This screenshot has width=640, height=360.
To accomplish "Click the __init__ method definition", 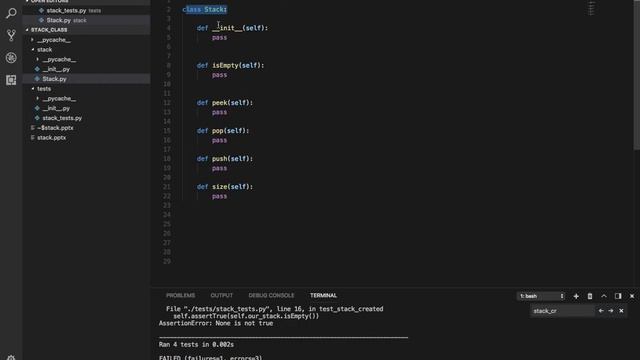I will pos(232,28).
